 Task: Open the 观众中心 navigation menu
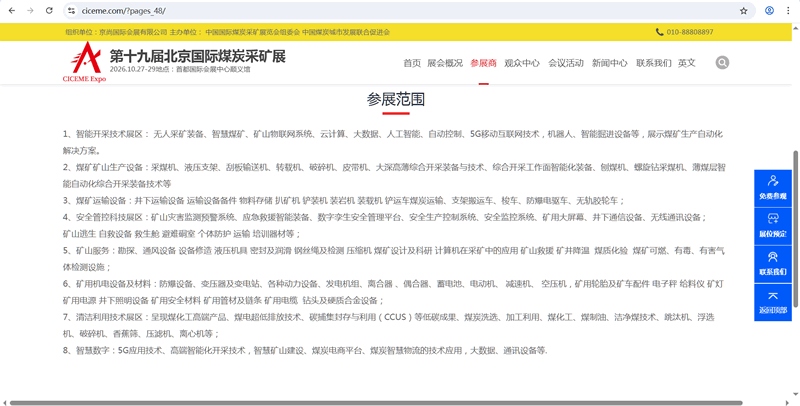click(x=522, y=63)
